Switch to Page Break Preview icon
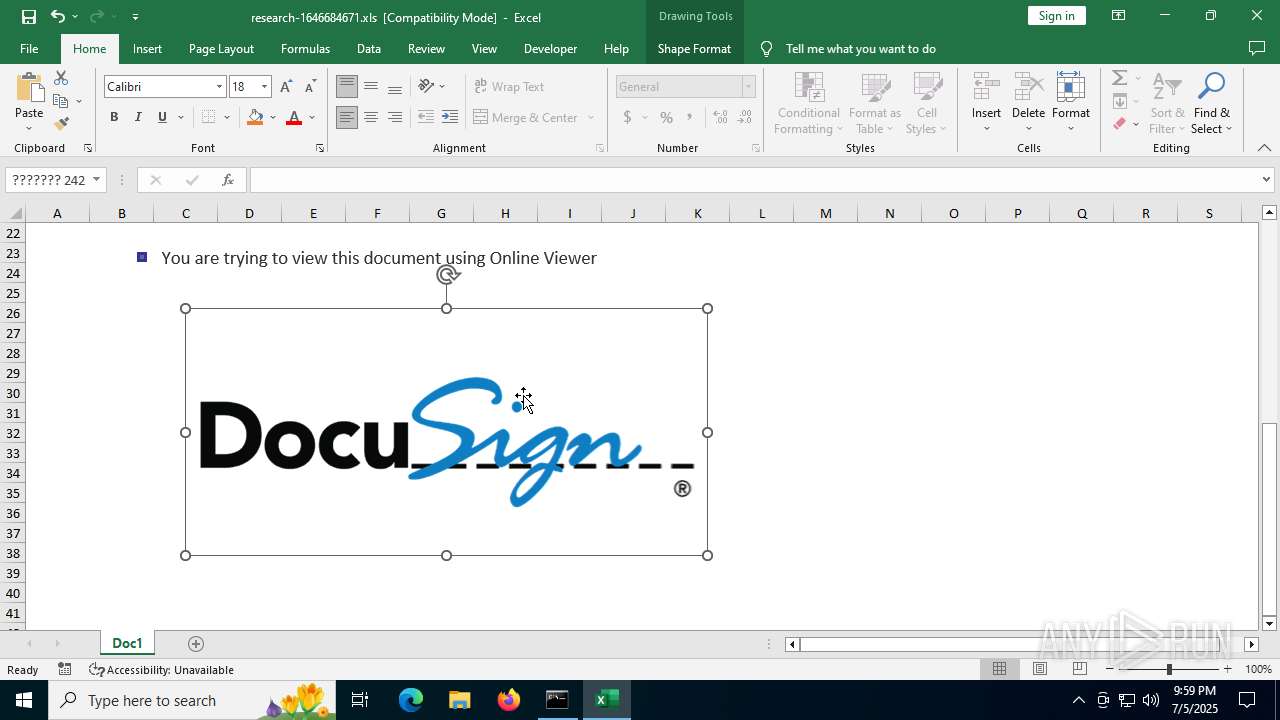 click(1080, 669)
